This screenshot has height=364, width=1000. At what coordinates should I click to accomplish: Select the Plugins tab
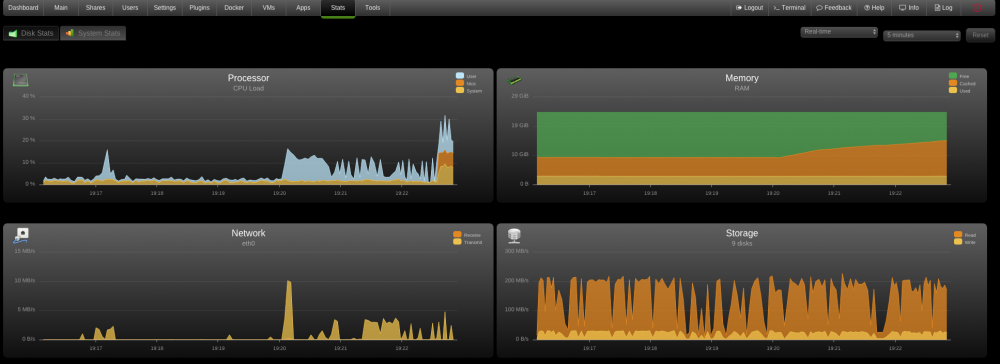tap(199, 8)
